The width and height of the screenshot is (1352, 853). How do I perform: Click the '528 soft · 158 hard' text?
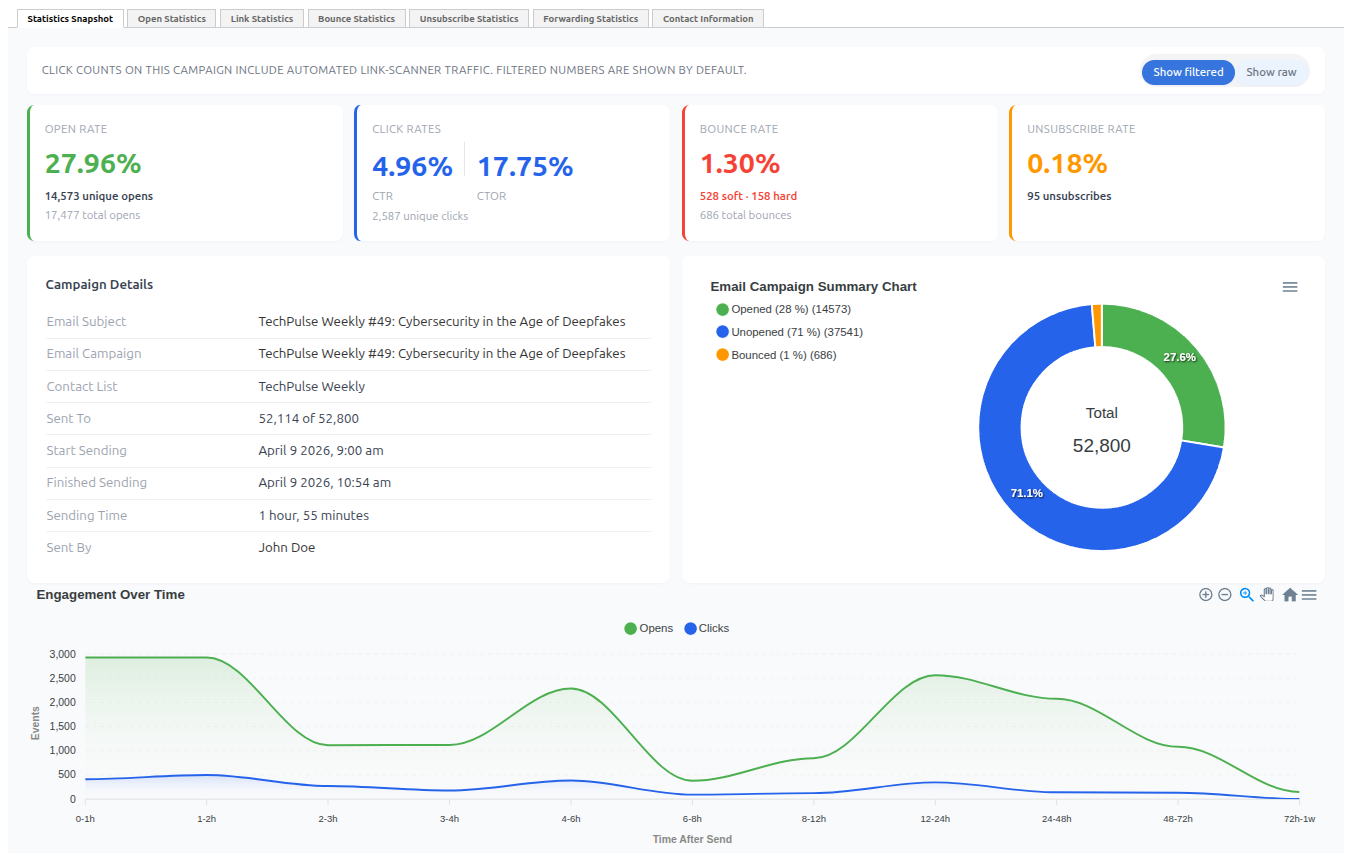748,196
